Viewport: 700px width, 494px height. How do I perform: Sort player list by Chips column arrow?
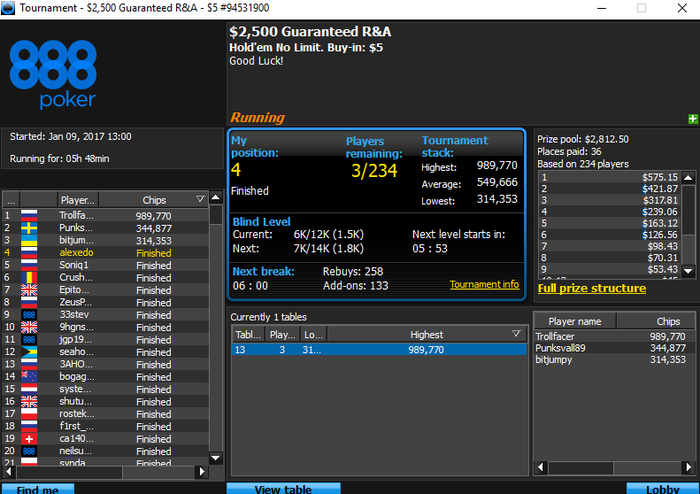(x=200, y=199)
